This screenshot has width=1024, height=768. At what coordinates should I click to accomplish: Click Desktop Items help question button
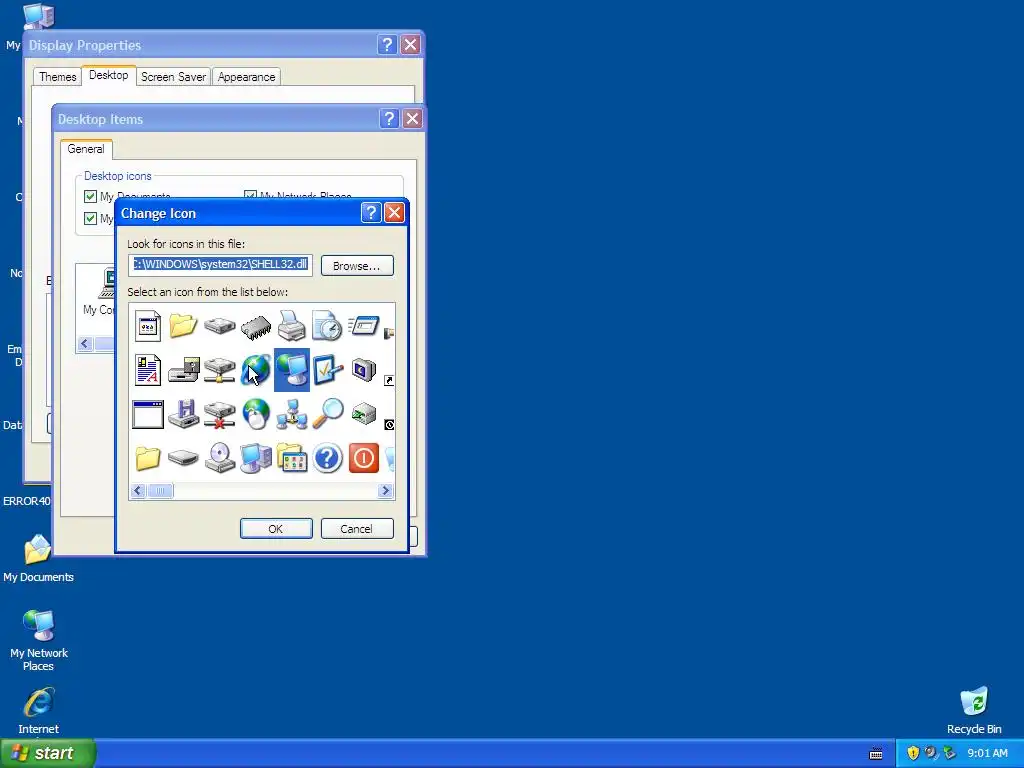(x=389, y=119)
